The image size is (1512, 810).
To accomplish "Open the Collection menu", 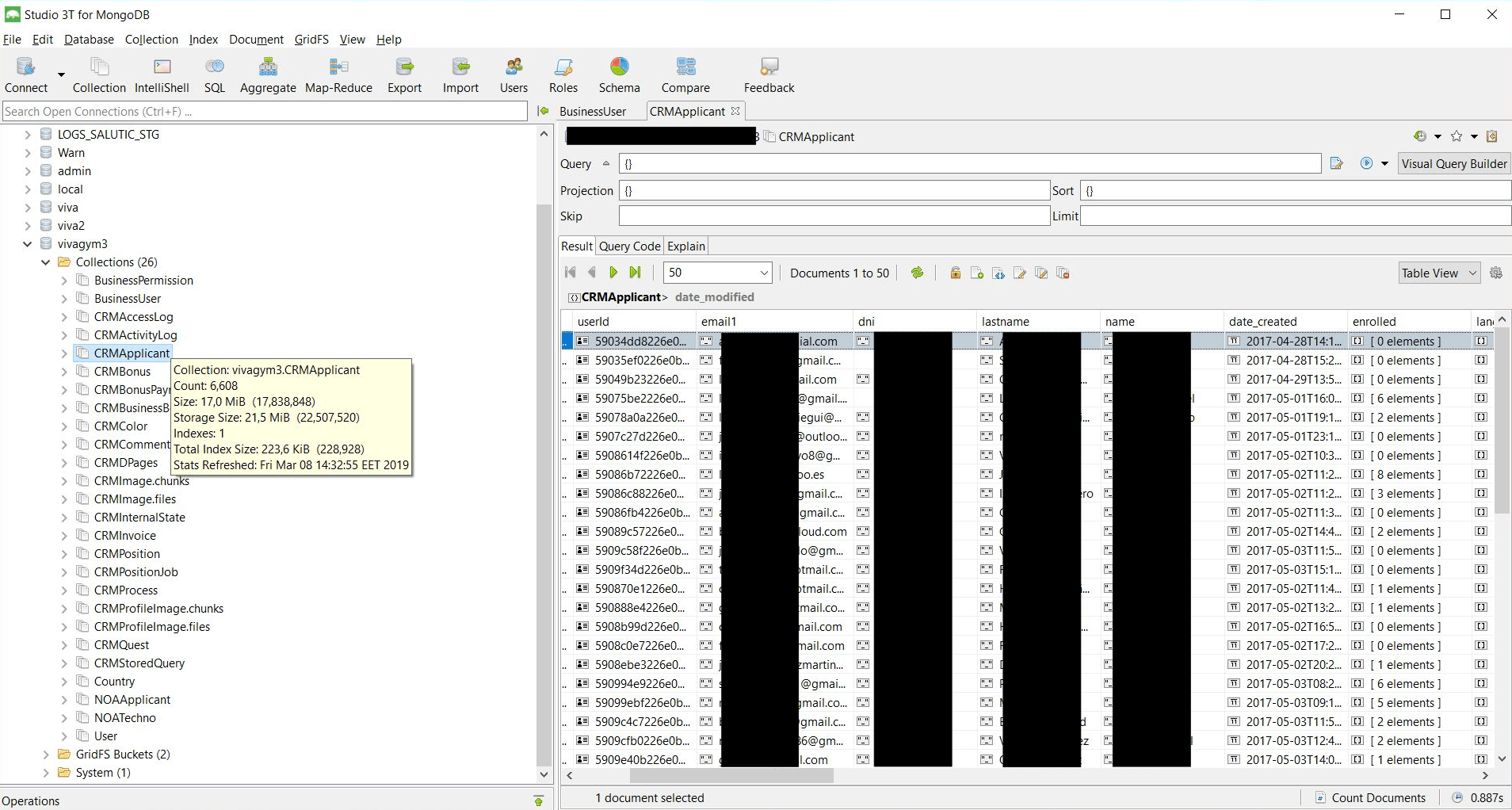I will (151, 40).
